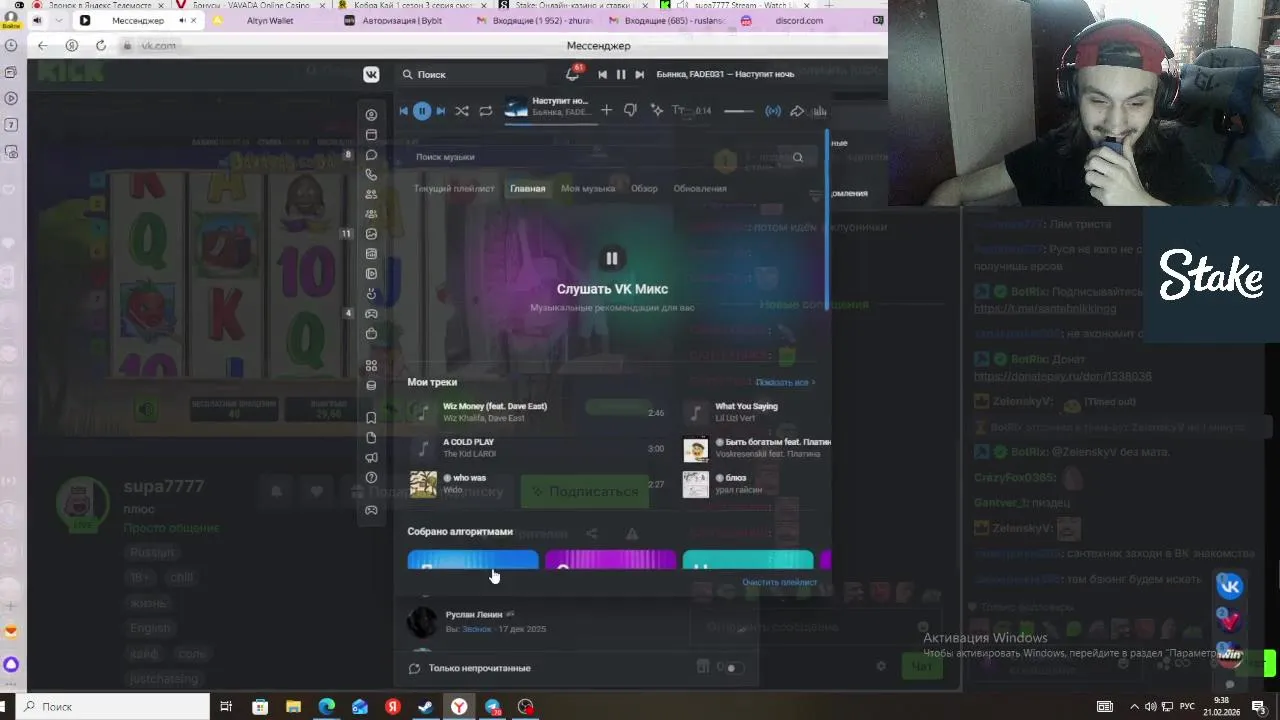Pause the VK Микс playback
The height and width of the screenshot is (720, 1280).
[612, 258]
